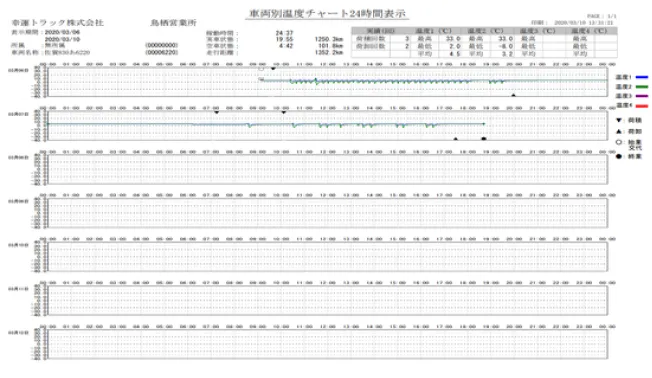Click the 温度2 (℃) table header
The height and width of the screenshot is (378, 652).
click(485, 31)
